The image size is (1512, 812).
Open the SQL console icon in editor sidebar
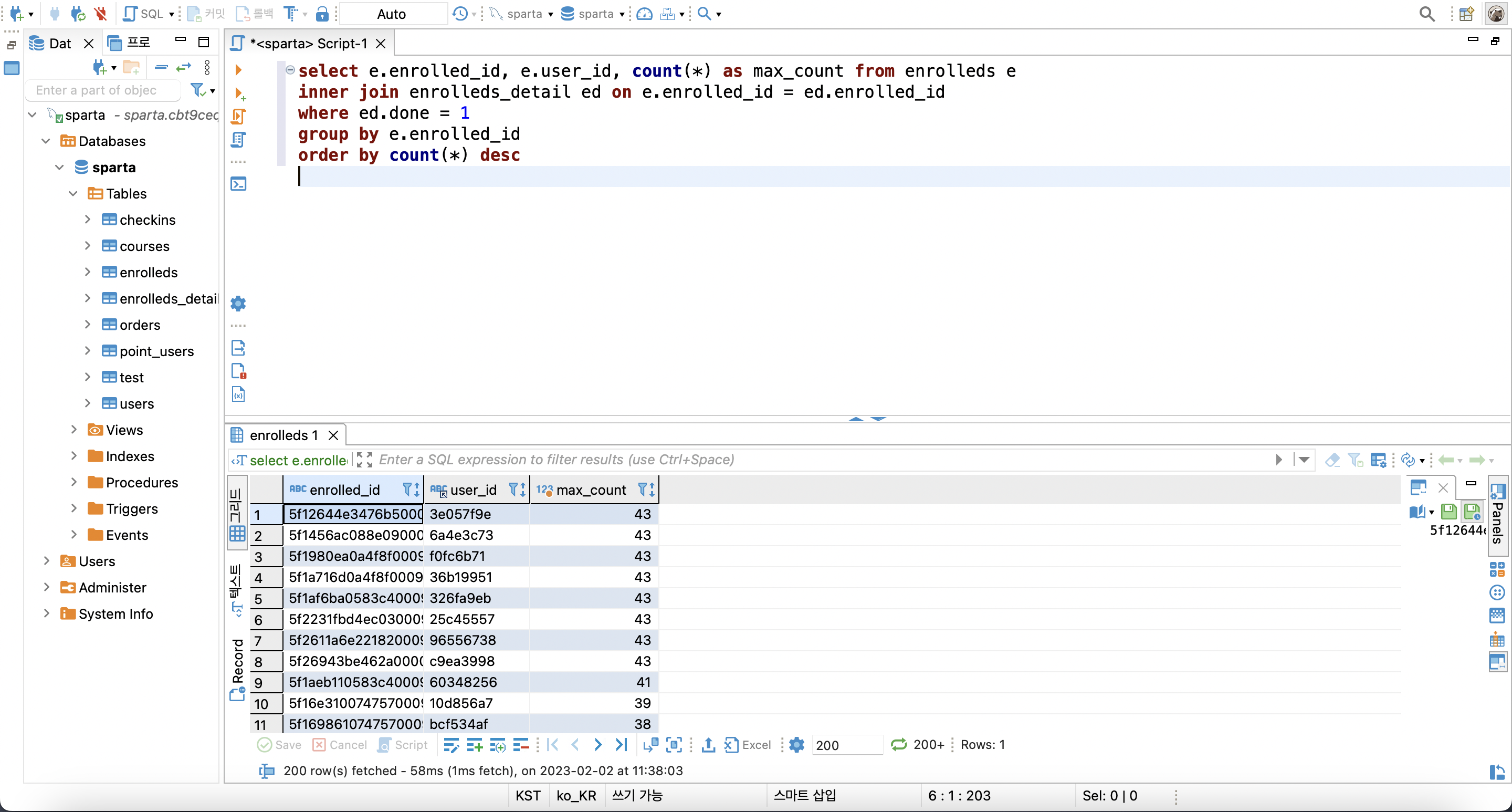click(238, 184)
